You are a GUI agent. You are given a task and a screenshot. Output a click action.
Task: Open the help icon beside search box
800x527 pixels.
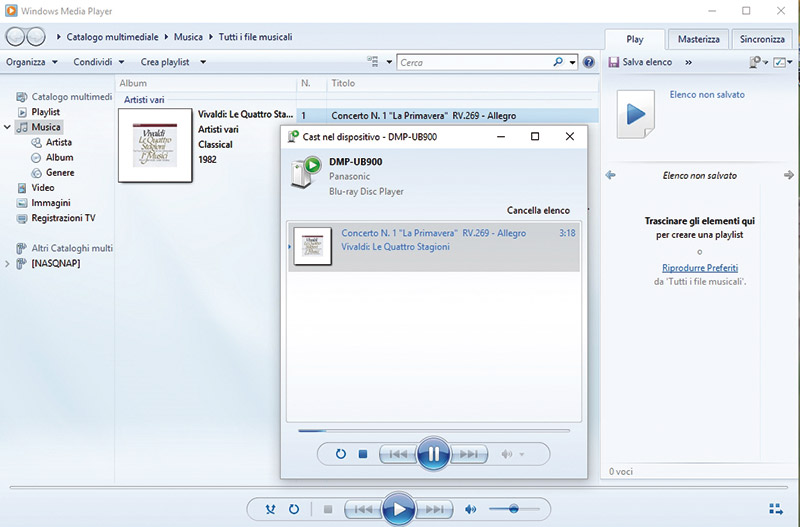pyautogui.click(x=588, y=62)
